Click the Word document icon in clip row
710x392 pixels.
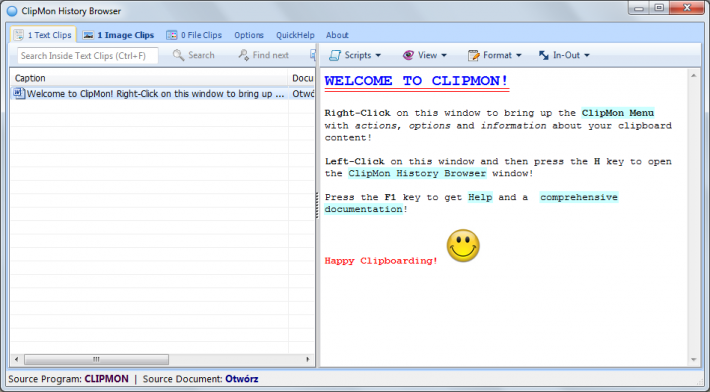pyautogui.click(x=19, y=93)
